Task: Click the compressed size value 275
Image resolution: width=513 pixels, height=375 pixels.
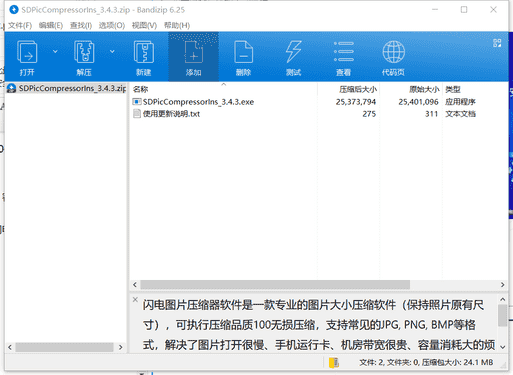Action: (369, 114)
